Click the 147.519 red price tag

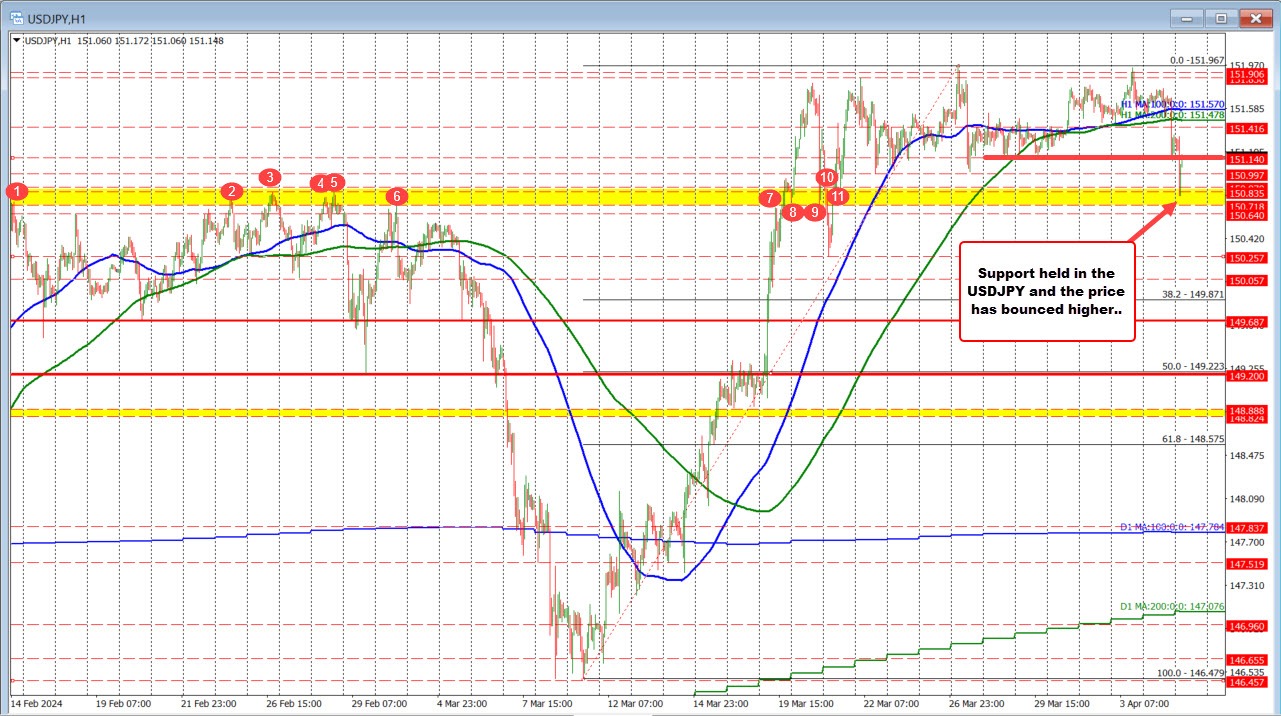(x=1247, y=563)
